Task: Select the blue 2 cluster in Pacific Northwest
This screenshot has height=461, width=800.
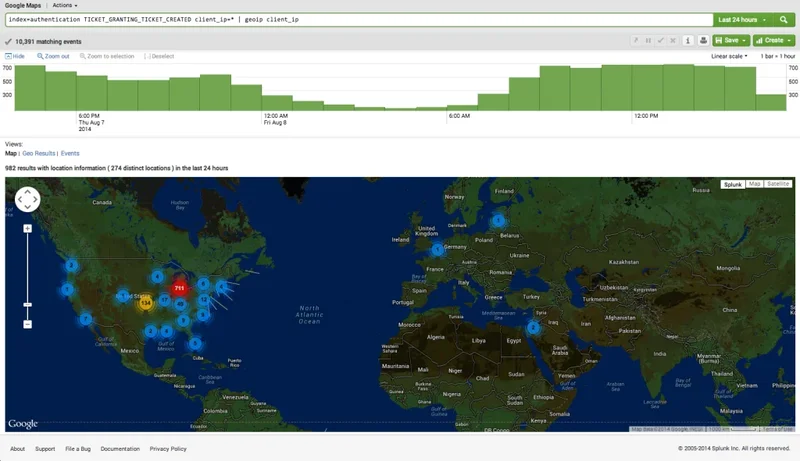Action: click(x=71, y=265)
